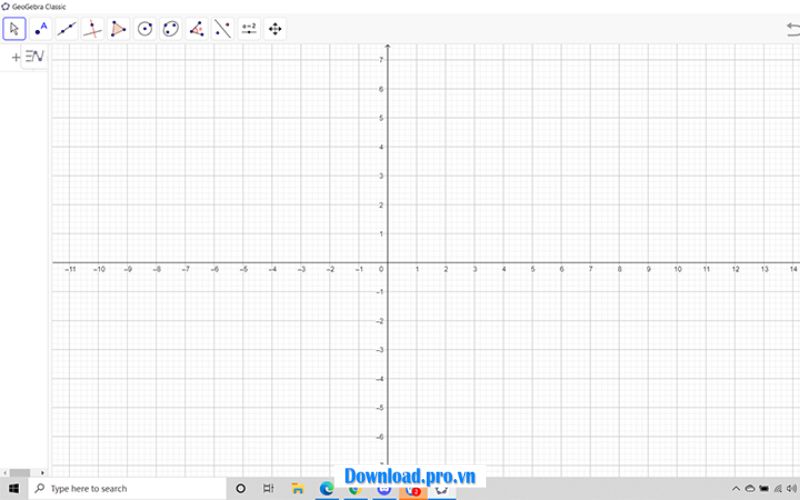Select the Move Graphics View tool

(x=275, y=29)
